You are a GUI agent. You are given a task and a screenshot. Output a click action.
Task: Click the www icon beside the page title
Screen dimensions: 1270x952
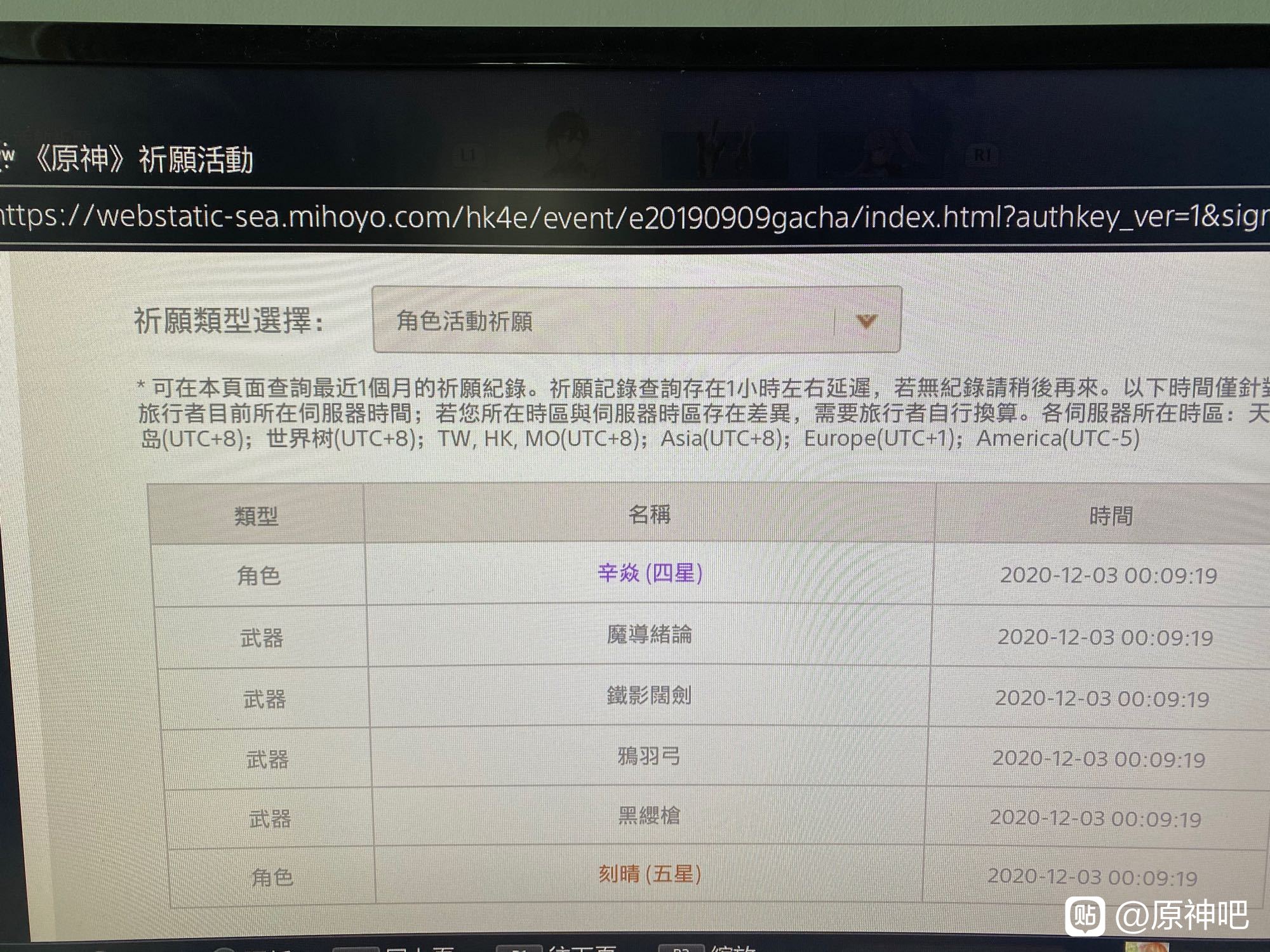click(6, 156)
